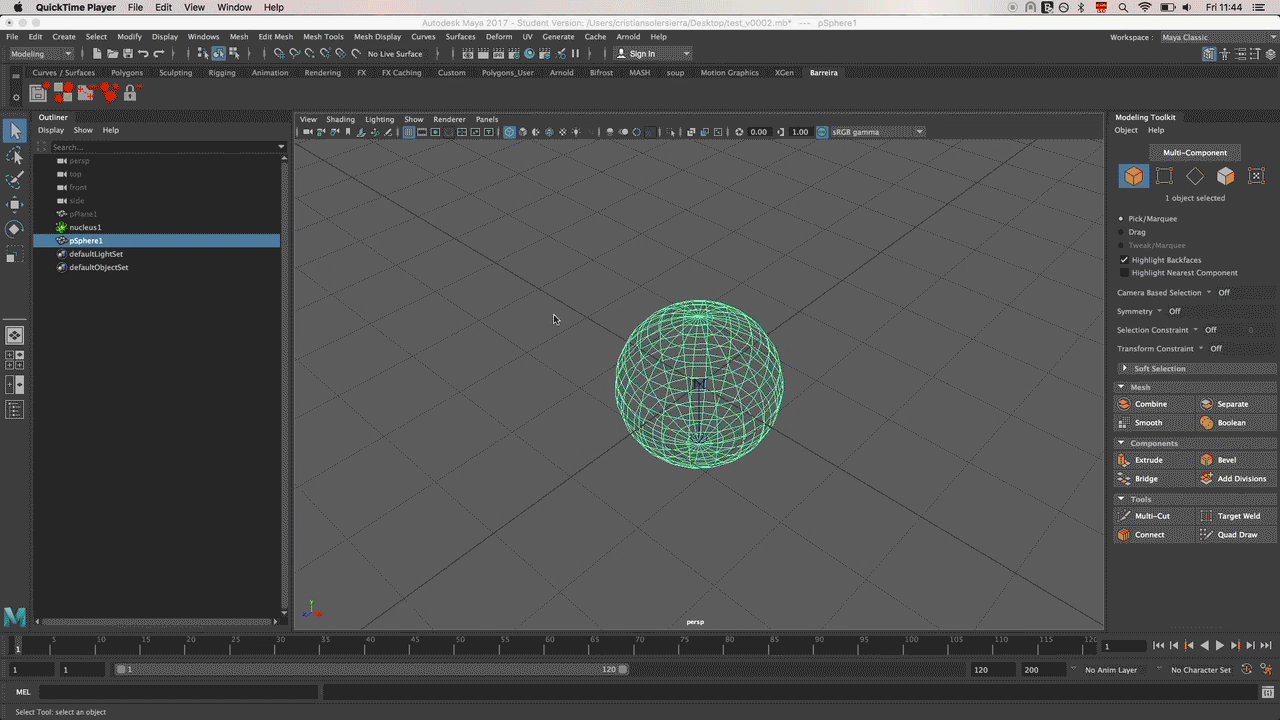Viewport: 1280px width, 720px height.
Task: Activate the Rotate tool in toolbox
Action: tap(15, 229)
